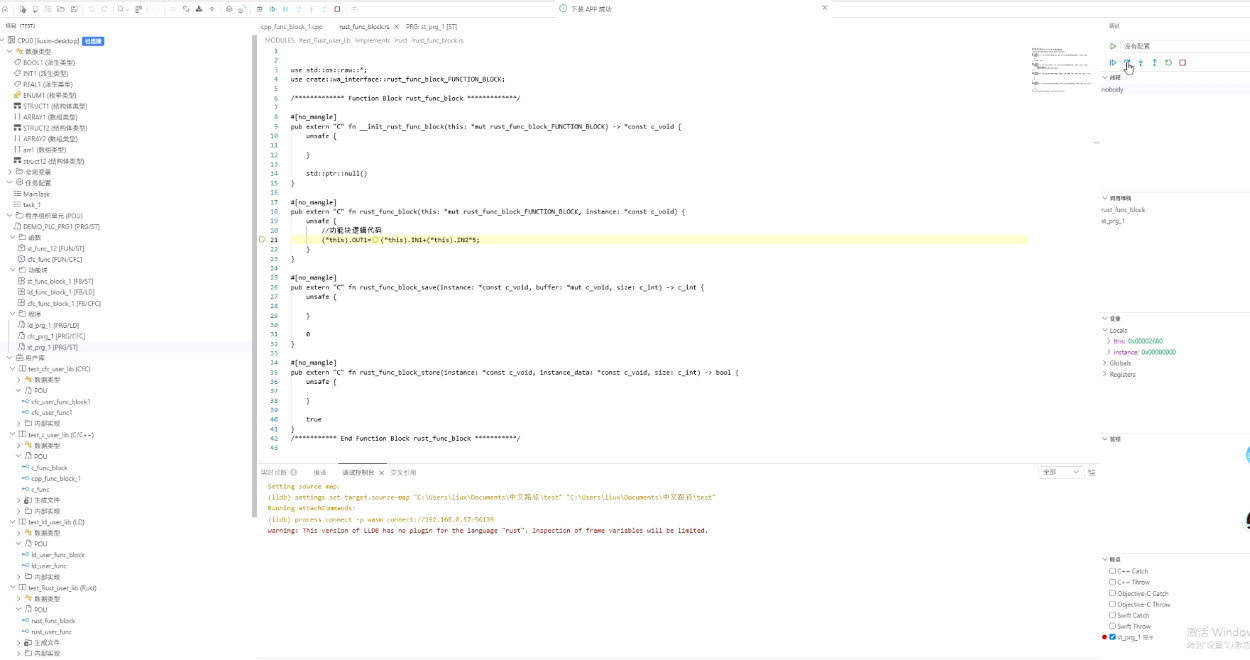Expand the 'instance' local variable
The width and height of the screenshot is (1250, 660).
coord(1108,352)
